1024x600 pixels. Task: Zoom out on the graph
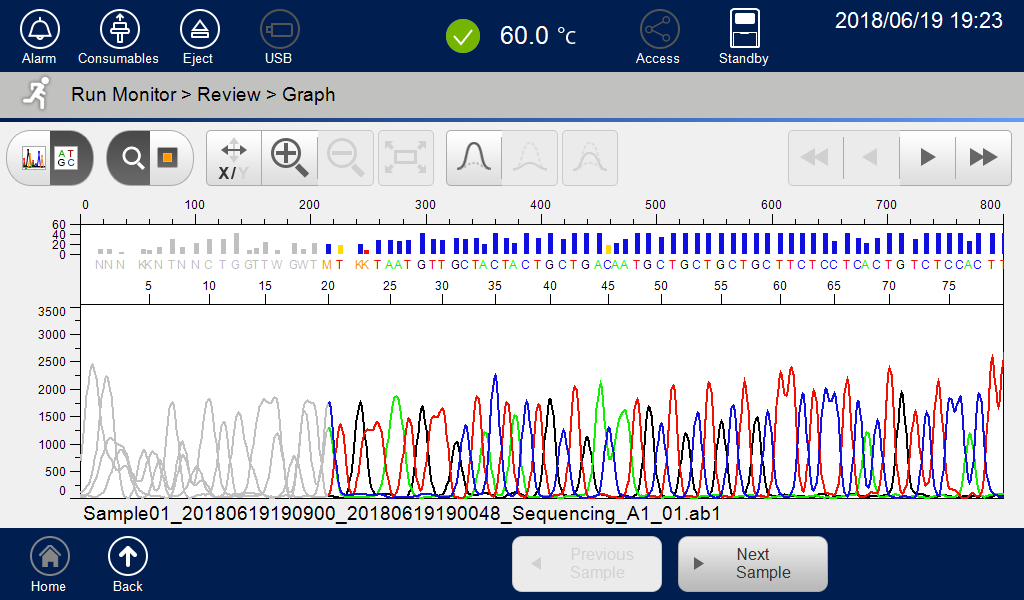pyautogui.click(x=345, y=159)
